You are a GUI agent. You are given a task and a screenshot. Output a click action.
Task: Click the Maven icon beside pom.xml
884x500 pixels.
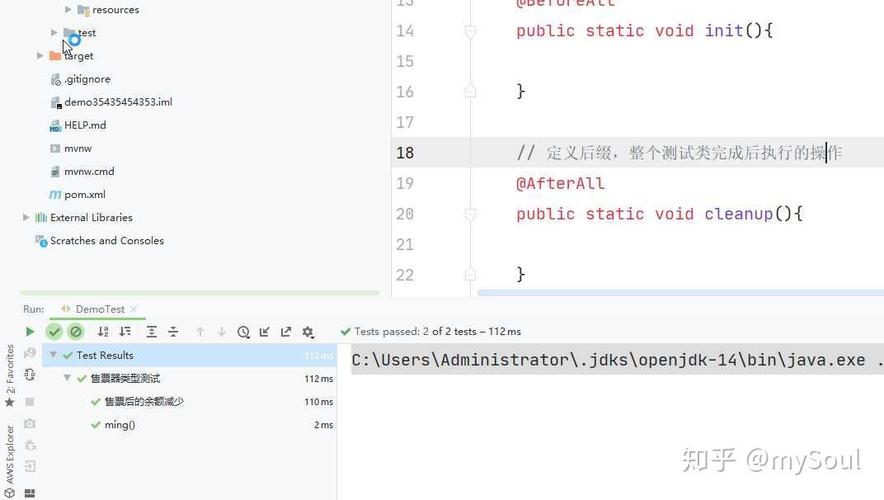point(55,194)
